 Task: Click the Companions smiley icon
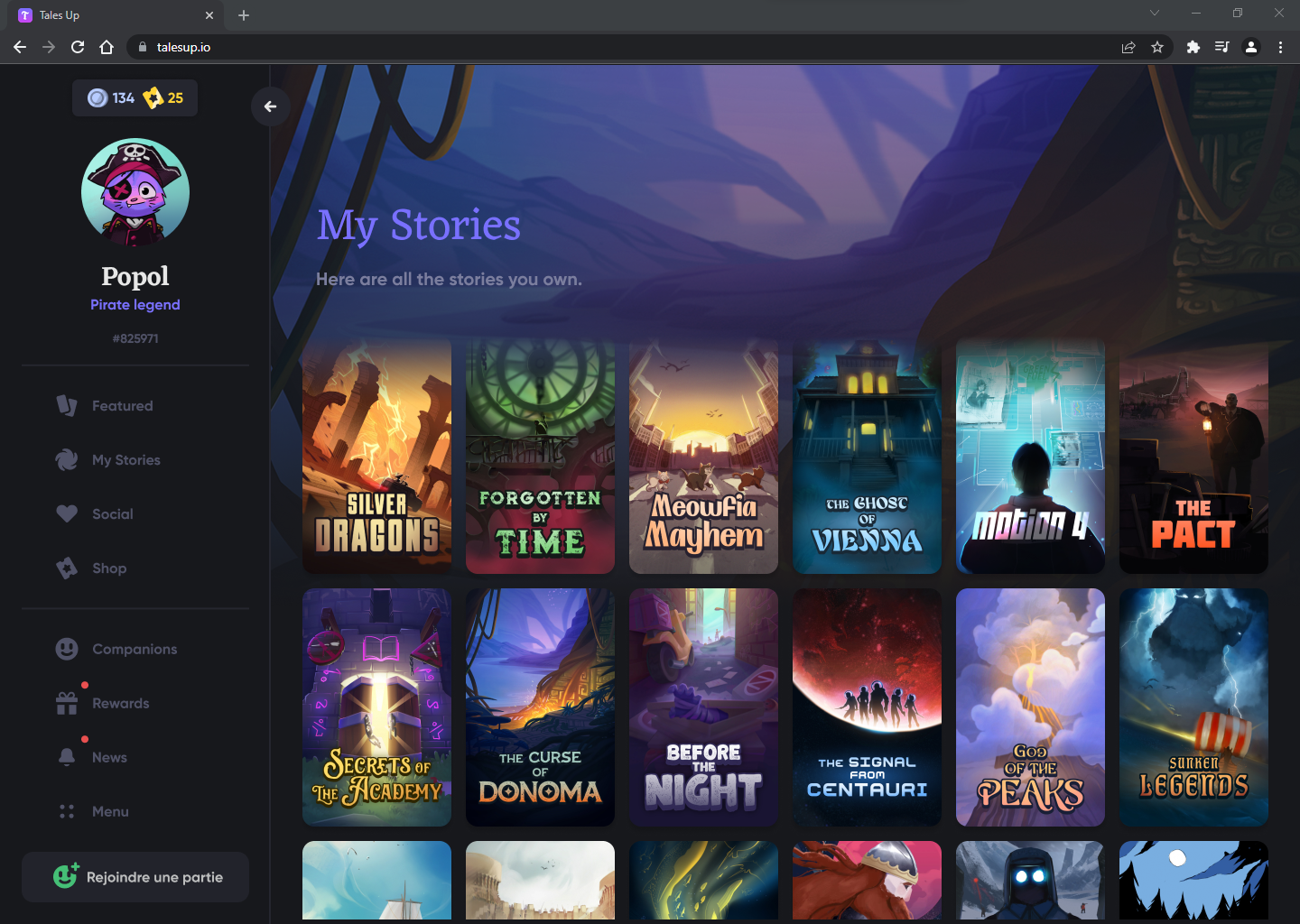click(67, 649)
